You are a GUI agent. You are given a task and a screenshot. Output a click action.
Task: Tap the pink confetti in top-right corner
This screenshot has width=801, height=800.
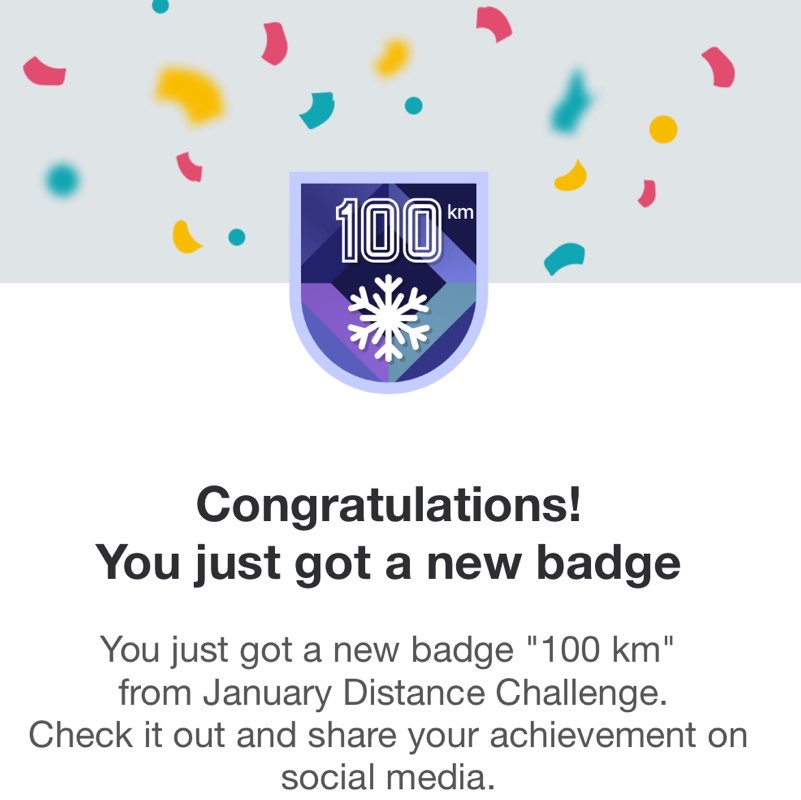718,66
